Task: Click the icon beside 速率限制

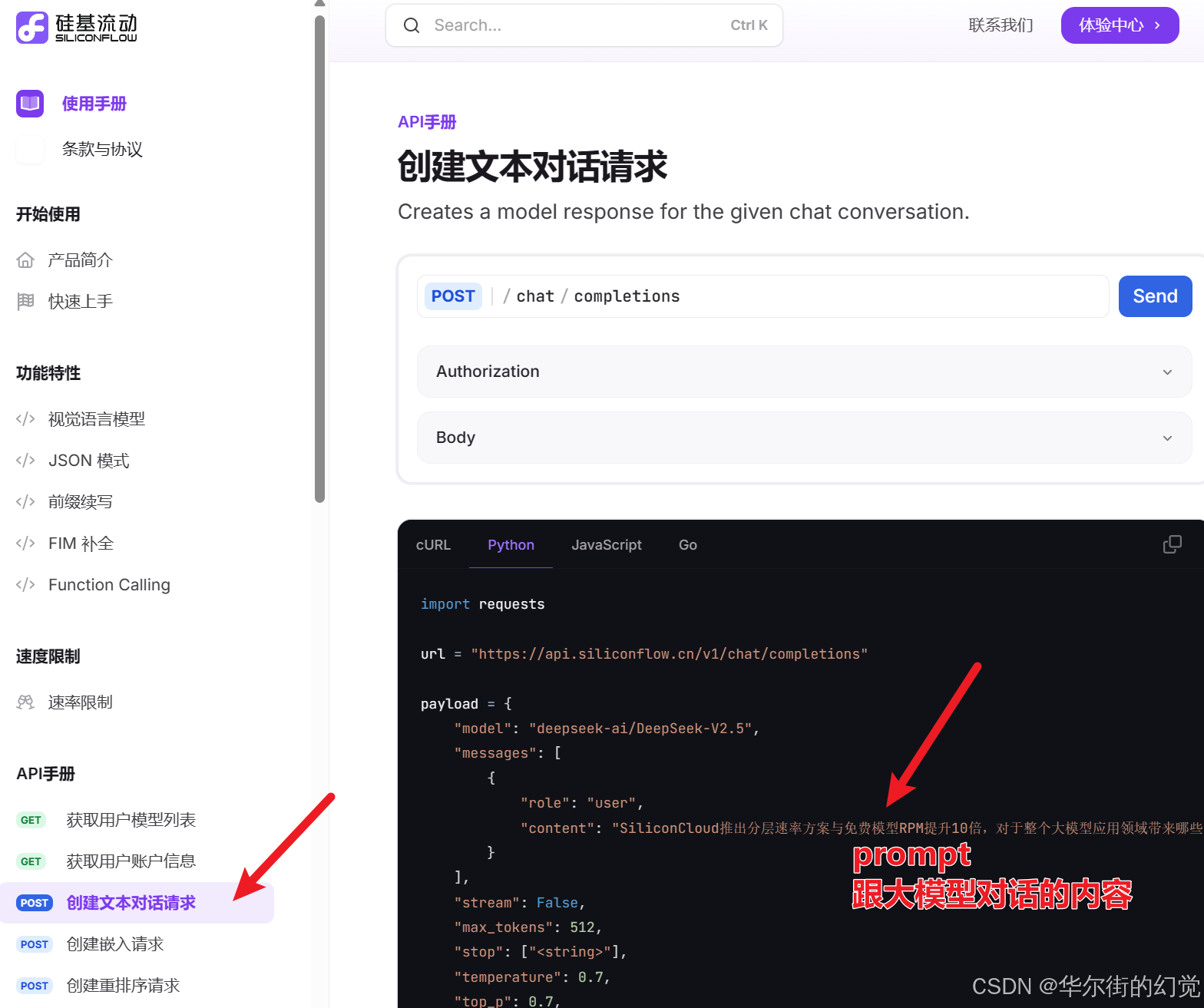Action: point(25,702)
